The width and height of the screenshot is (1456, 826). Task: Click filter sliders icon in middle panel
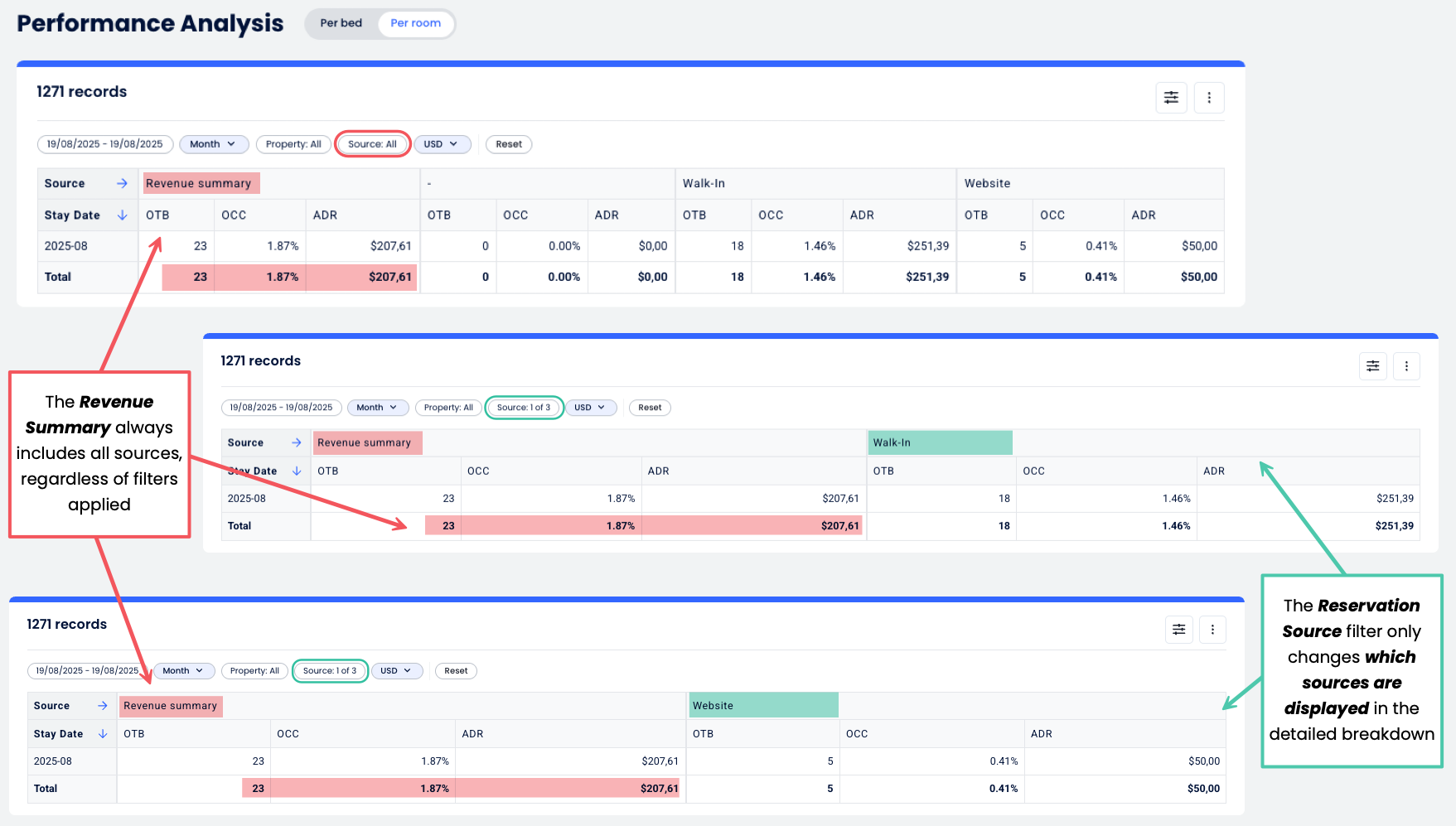click(x=1372, y=366)
